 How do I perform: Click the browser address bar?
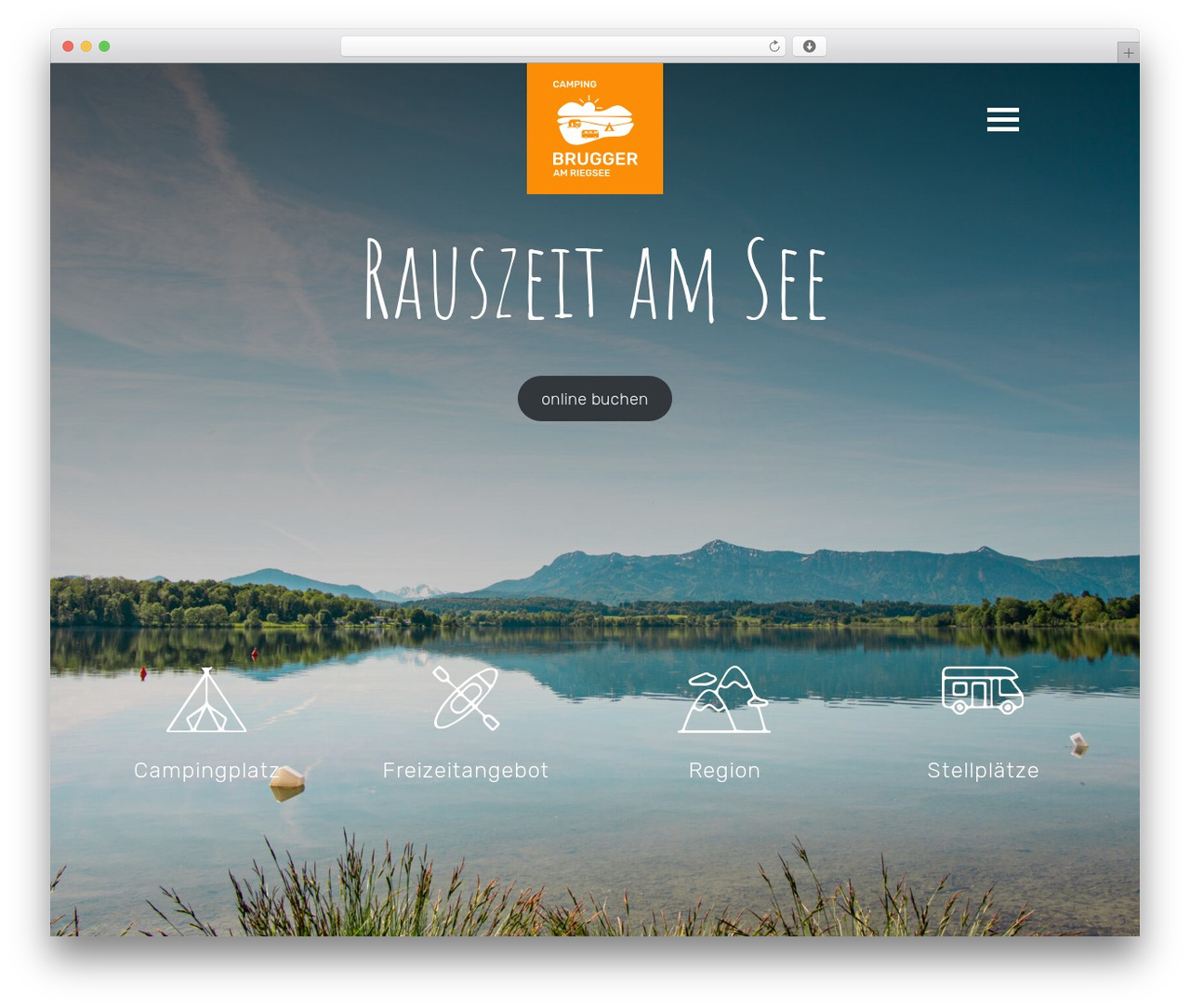(x=563, y=46)
